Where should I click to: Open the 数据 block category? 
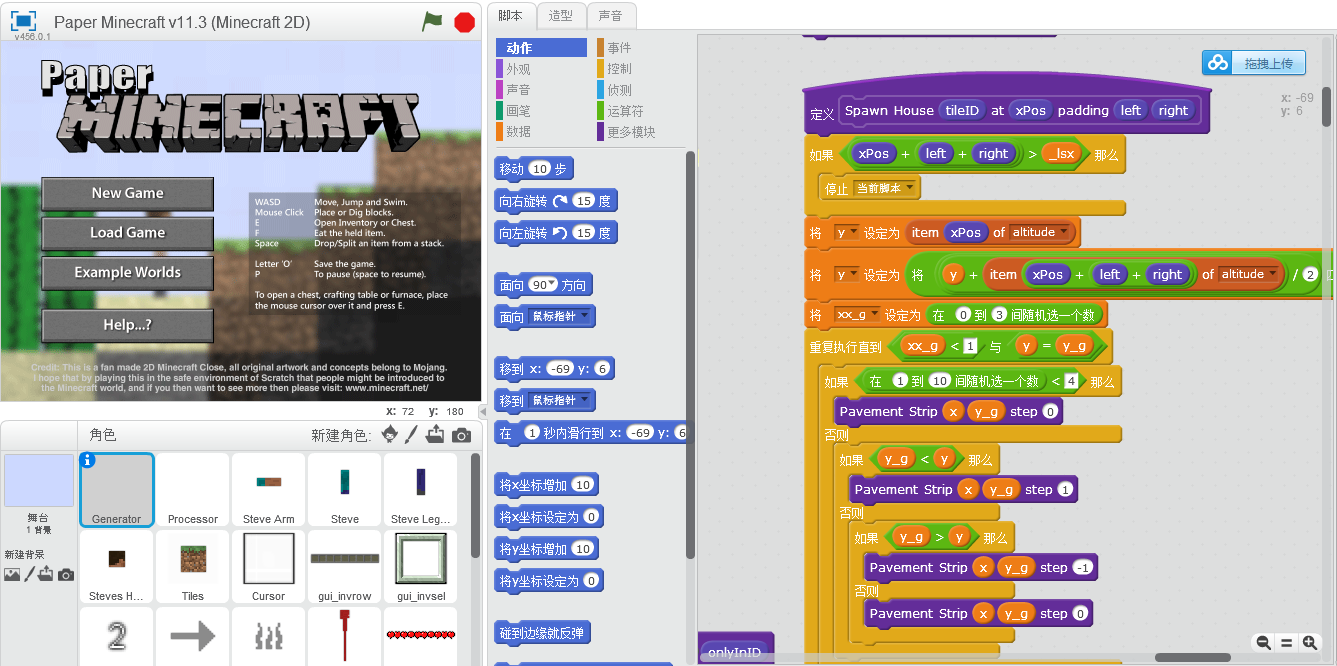[541, 131]
